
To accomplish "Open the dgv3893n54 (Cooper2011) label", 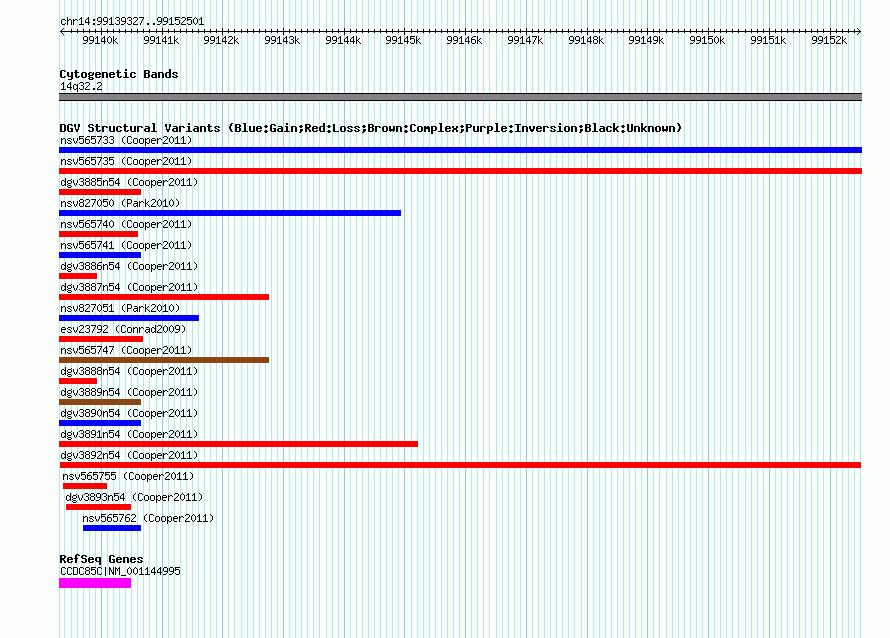I will pyautogui.click(x=134, y=497).
